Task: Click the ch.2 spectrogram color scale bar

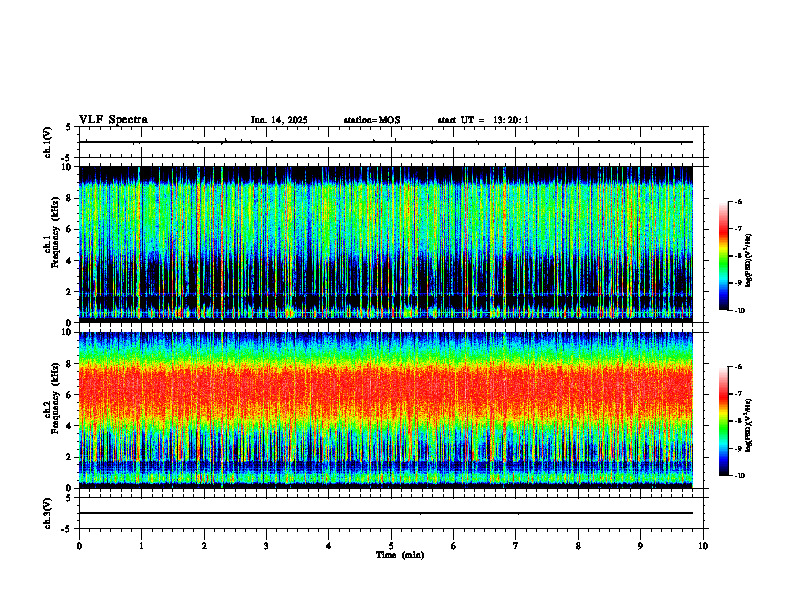Action: tap(724, 421)
